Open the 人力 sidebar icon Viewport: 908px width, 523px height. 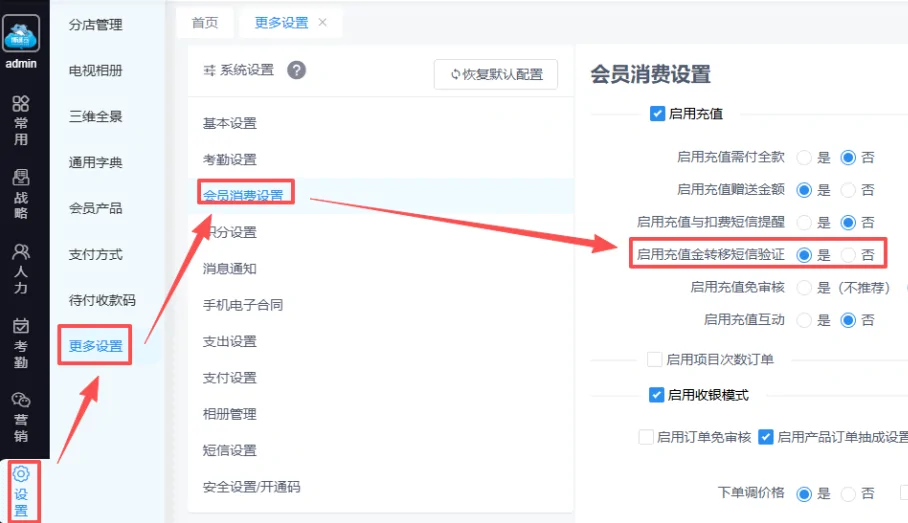pos(21,252)
